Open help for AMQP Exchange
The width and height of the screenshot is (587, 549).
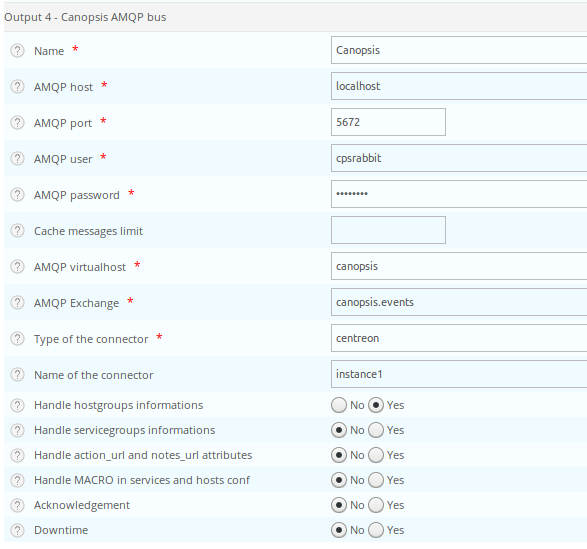(17, 302)
